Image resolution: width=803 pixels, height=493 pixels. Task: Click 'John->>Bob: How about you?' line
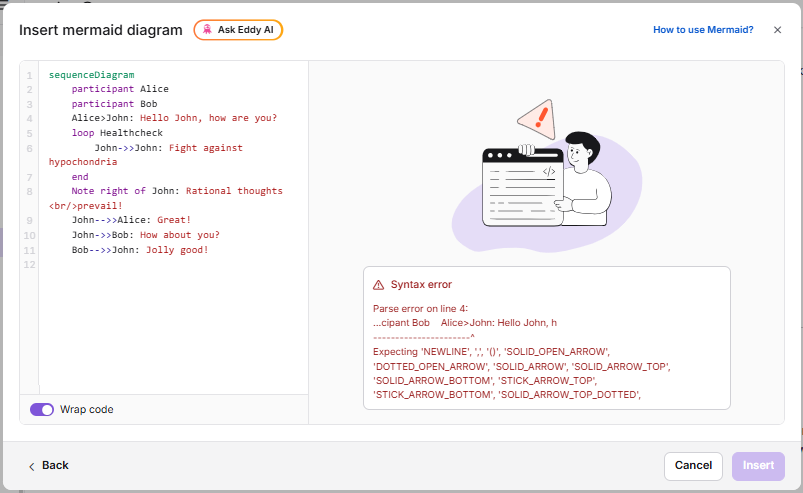point(145,235)
